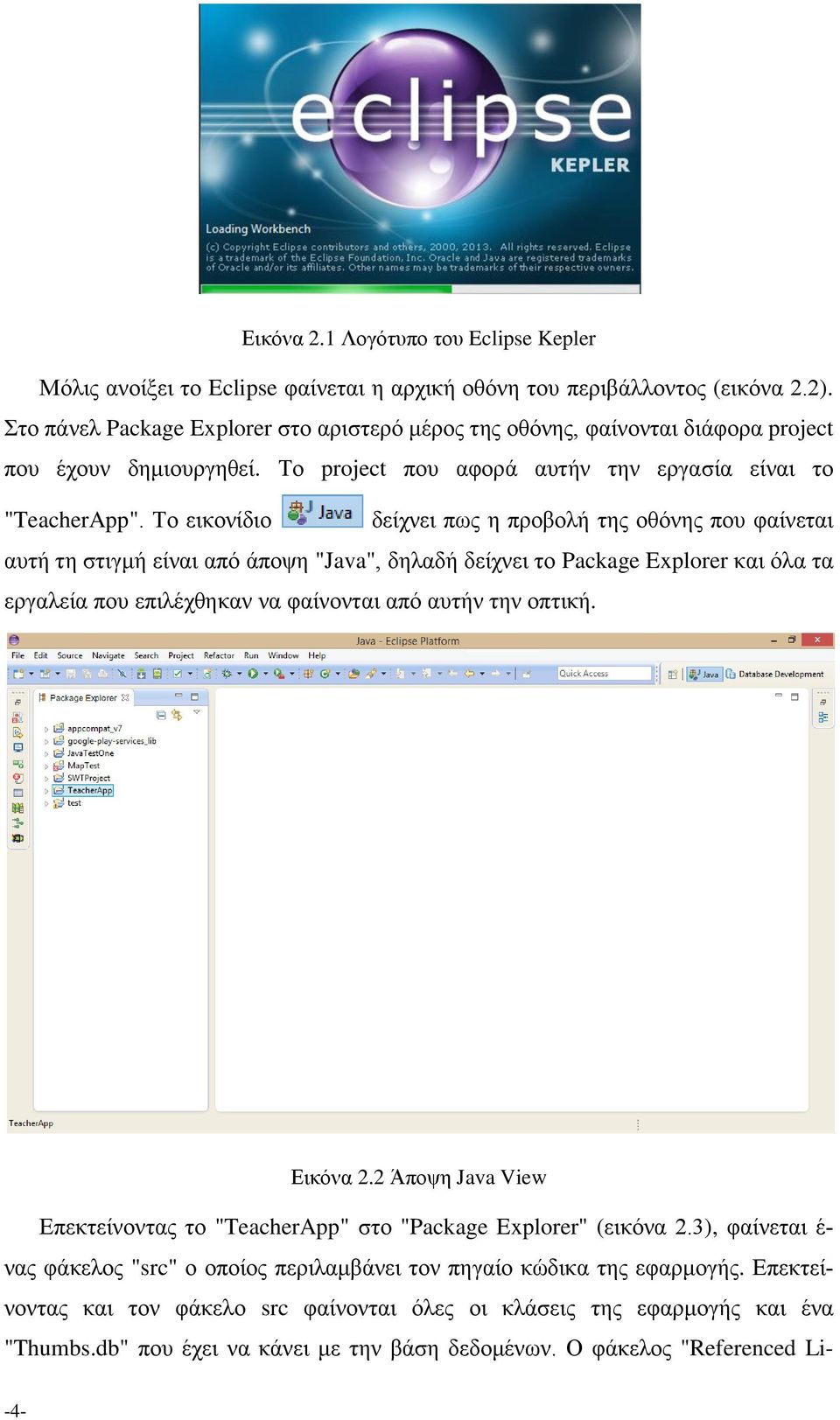Image resolution: width=840 pixels, height=1420 pixels.
Task: Open the Edit menu
Action: point(40,655)
